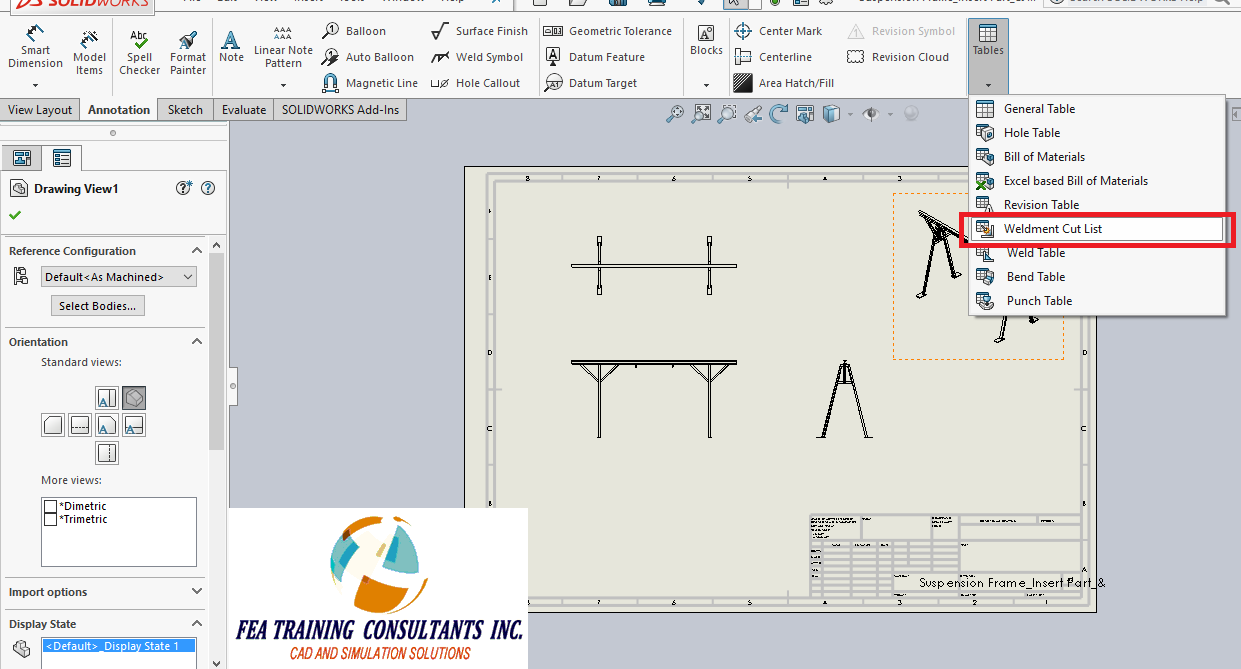Screen dimensions: 1241x669
Task: Open the Spell Checker
Action: point(139,50)
